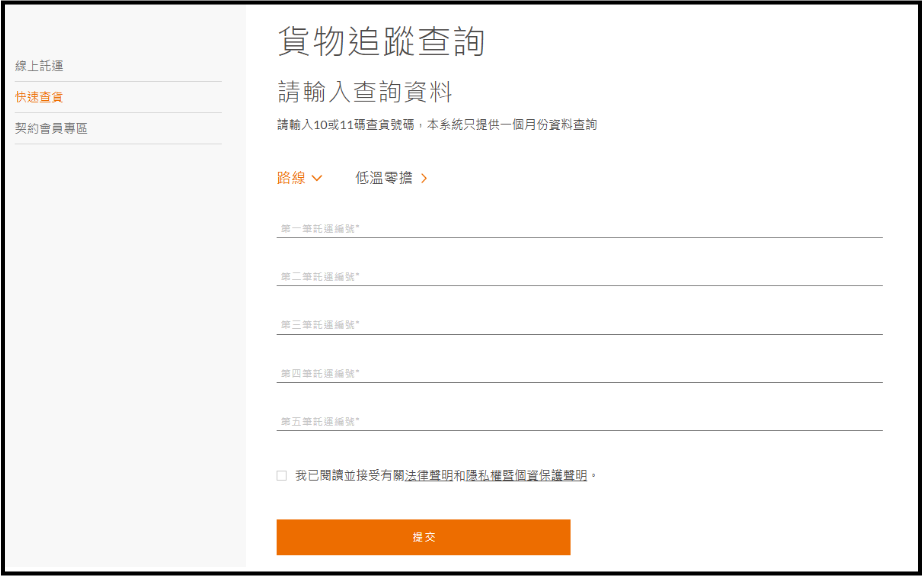
Task: Focus the 第五筆託運編號 input field
Action: pos(579,421)
